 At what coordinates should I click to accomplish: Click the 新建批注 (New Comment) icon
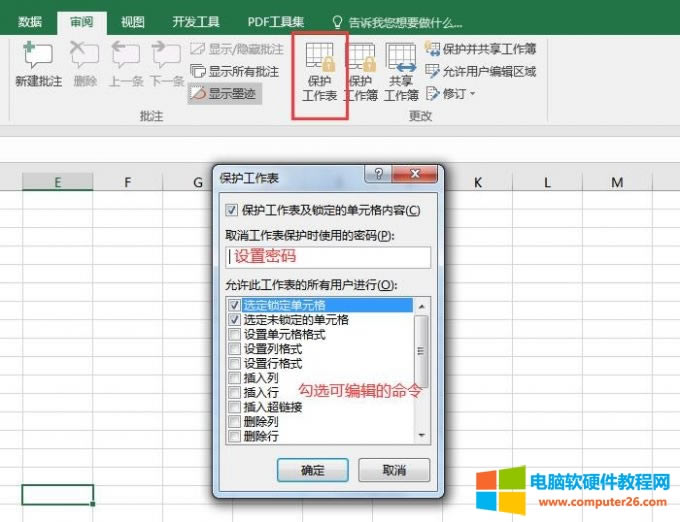[39, 65]
